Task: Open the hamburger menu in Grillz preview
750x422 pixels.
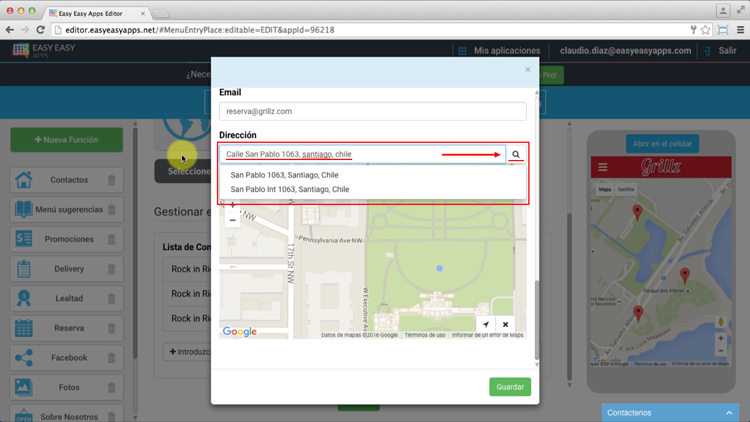Action: coord(602,167)
